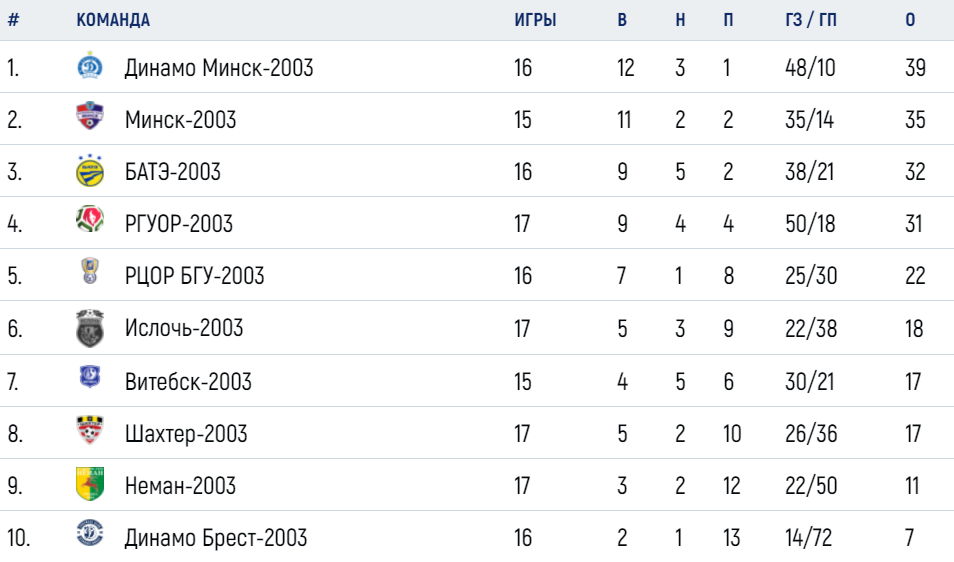Click the О points column header
The image size is (954, 562).
pos(910,20)
